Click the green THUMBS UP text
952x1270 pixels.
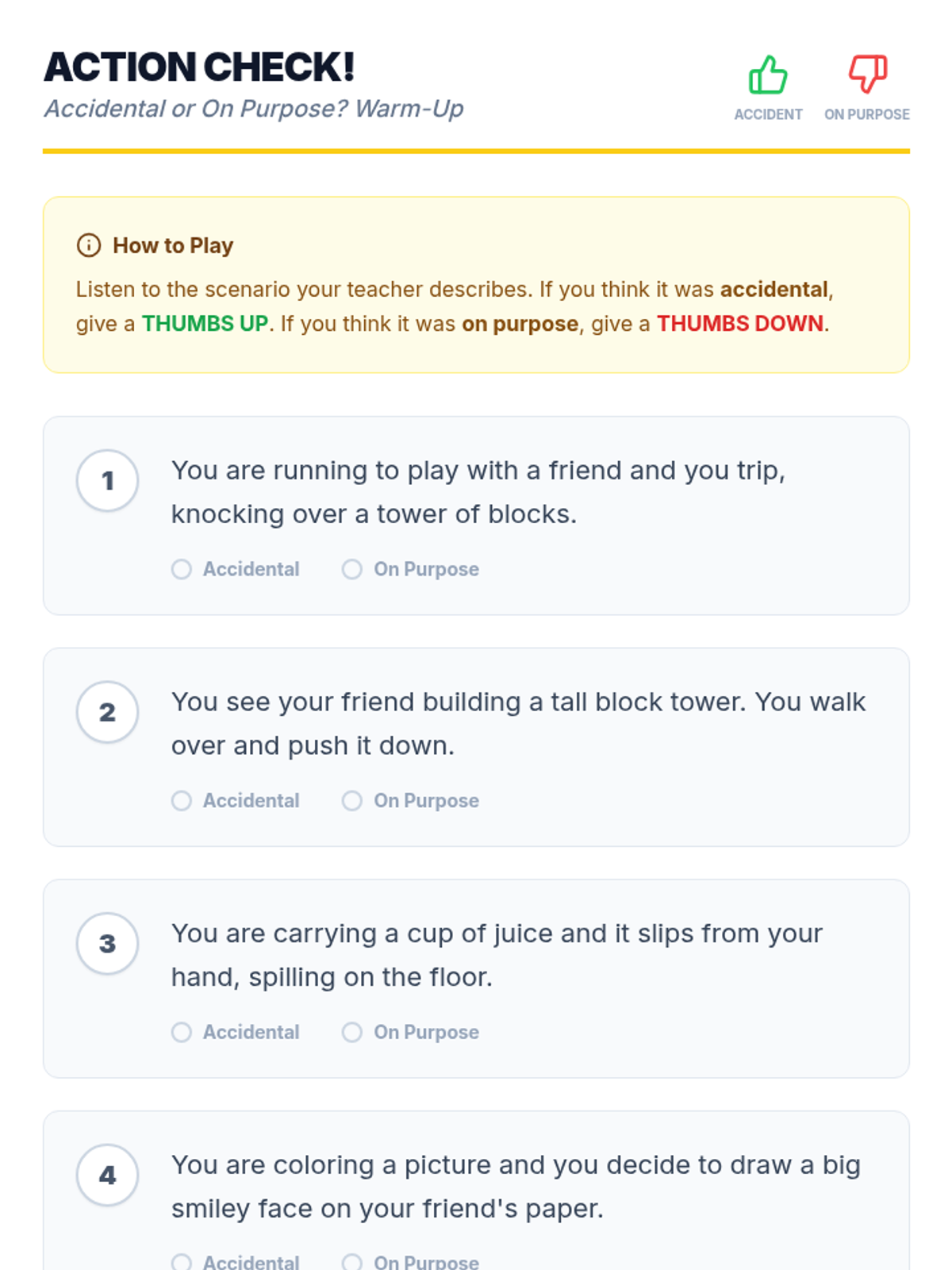(205, 324)
